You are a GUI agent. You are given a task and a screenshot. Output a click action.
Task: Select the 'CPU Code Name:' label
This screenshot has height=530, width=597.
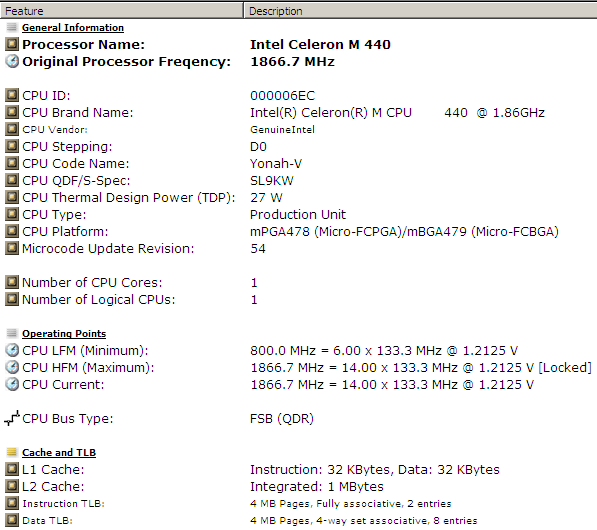point(76,164)
